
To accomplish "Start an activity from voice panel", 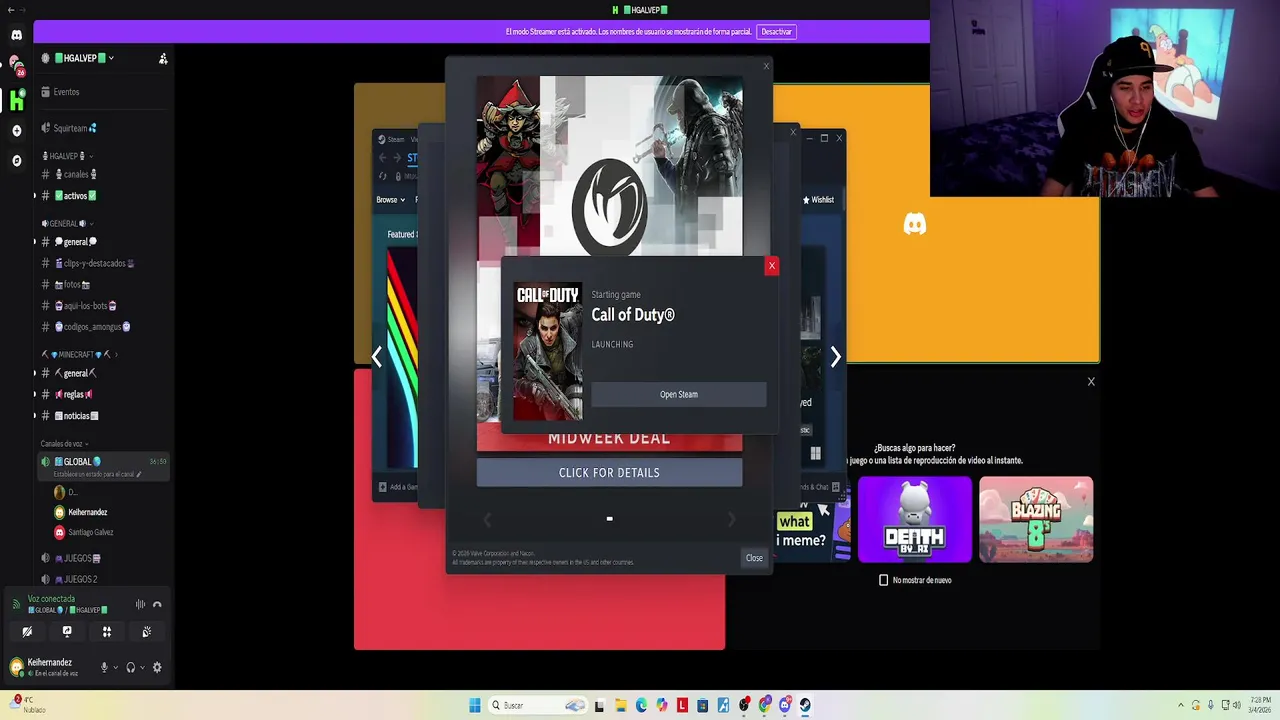I will [107, 632].
